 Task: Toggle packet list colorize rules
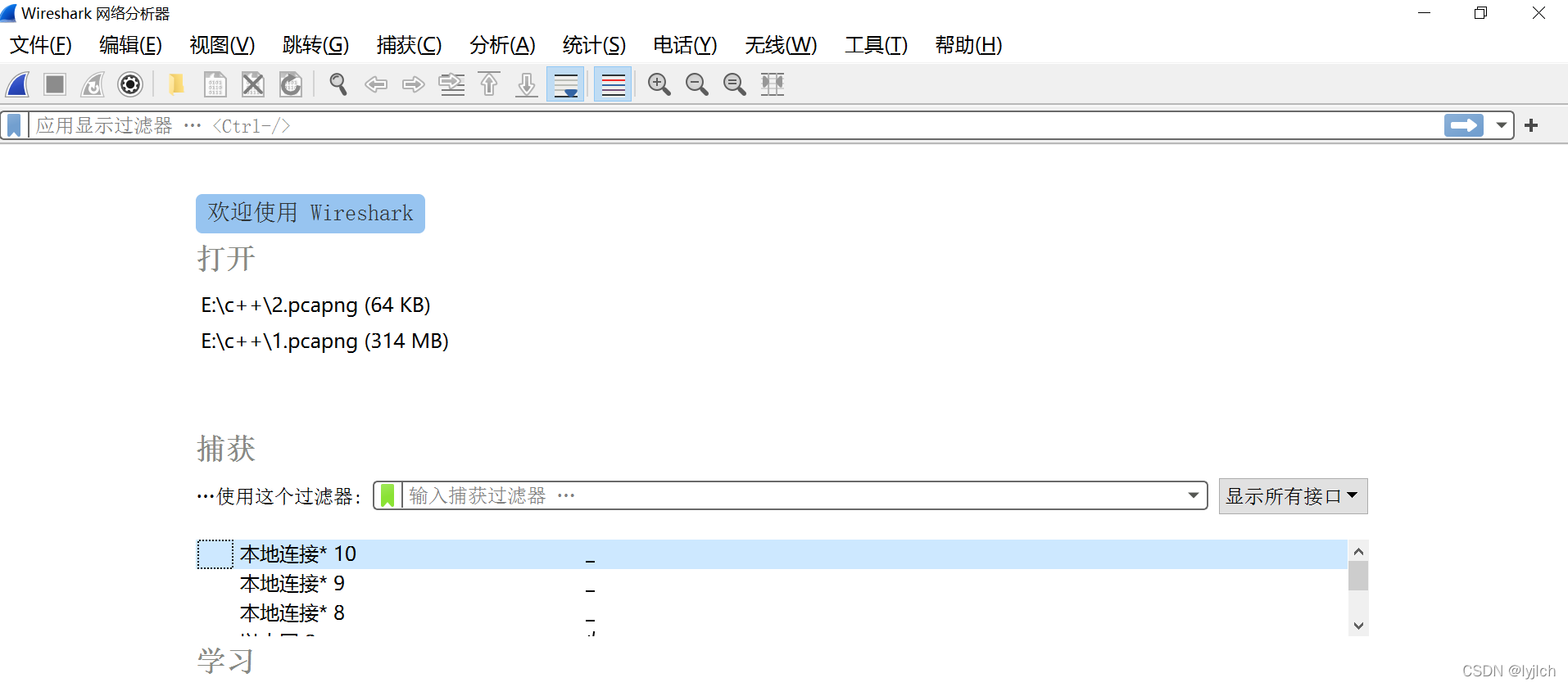coord(613,84)
